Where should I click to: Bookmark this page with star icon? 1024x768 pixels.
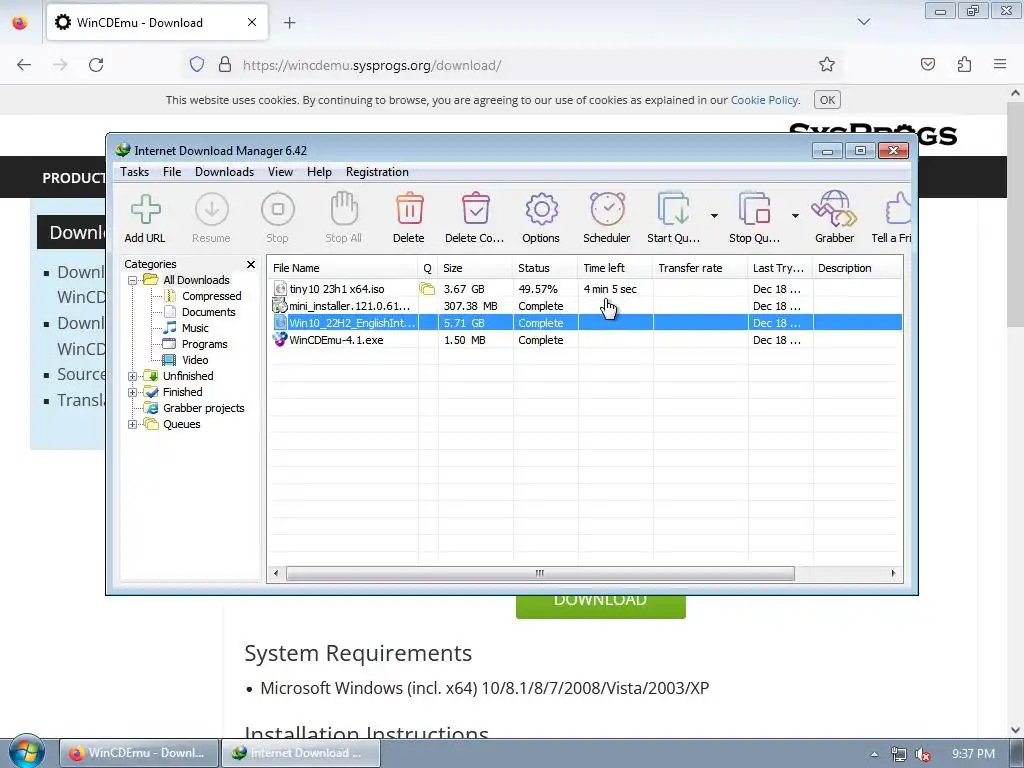point(827,65)
